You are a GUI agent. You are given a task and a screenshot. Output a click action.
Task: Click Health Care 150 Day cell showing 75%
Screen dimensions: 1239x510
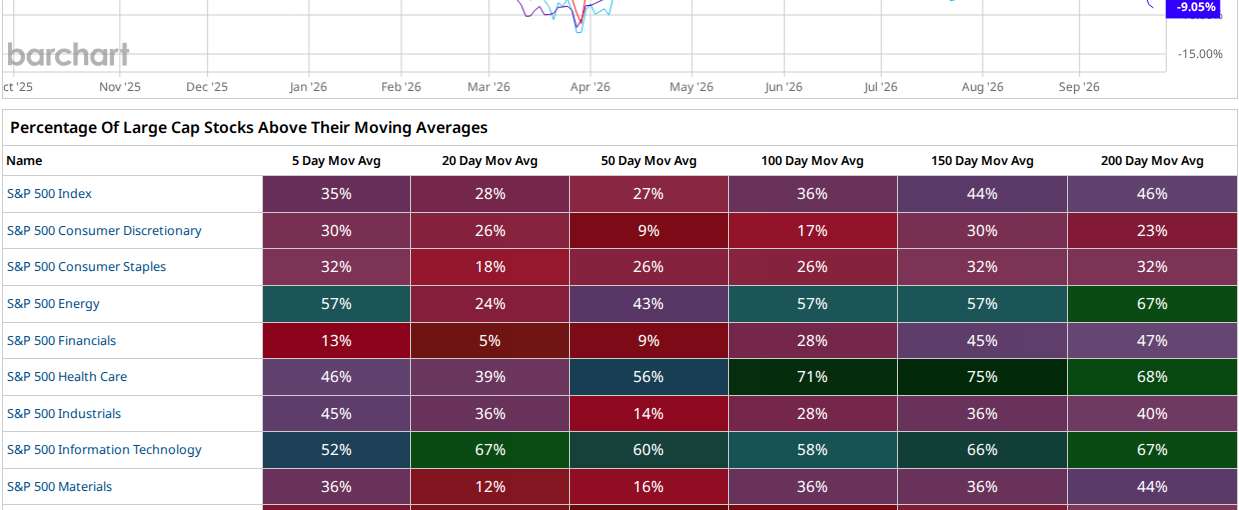click(x=982, y=377)
